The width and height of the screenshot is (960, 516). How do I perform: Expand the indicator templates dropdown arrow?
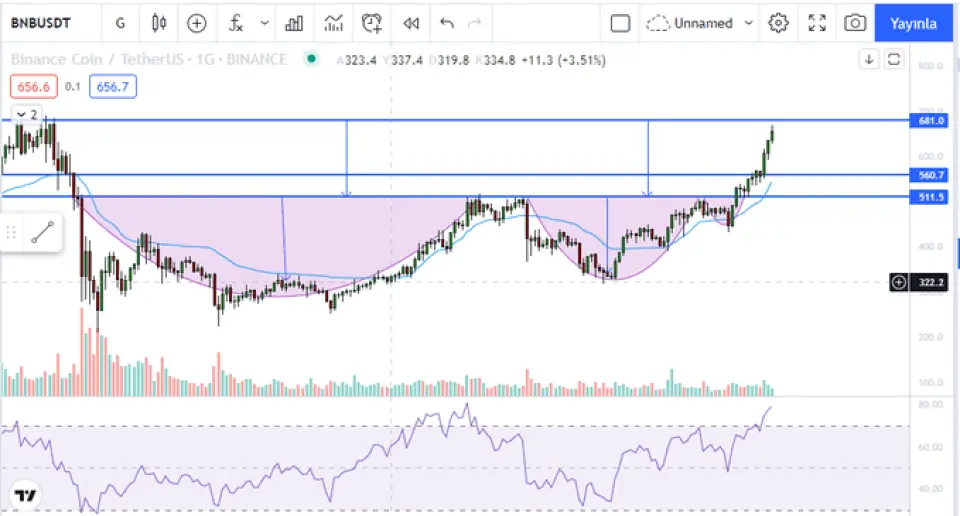click(x=264, y=23)
